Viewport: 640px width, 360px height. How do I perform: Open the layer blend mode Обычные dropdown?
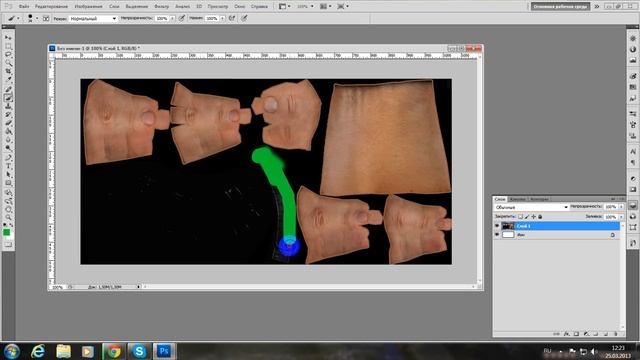pos(531,207)
